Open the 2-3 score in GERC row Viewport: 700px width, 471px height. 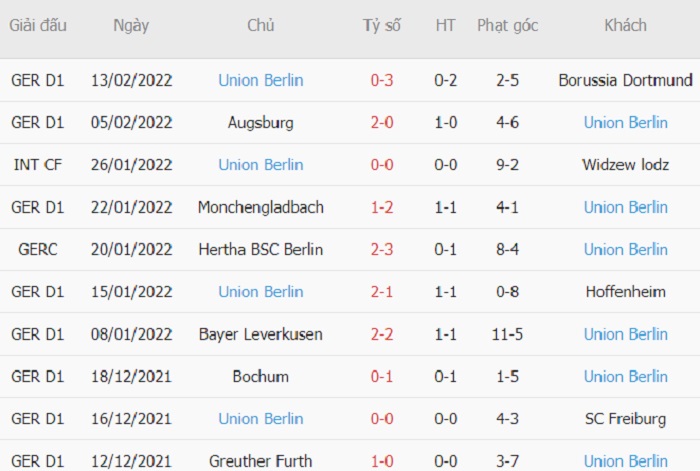(382, 250)
